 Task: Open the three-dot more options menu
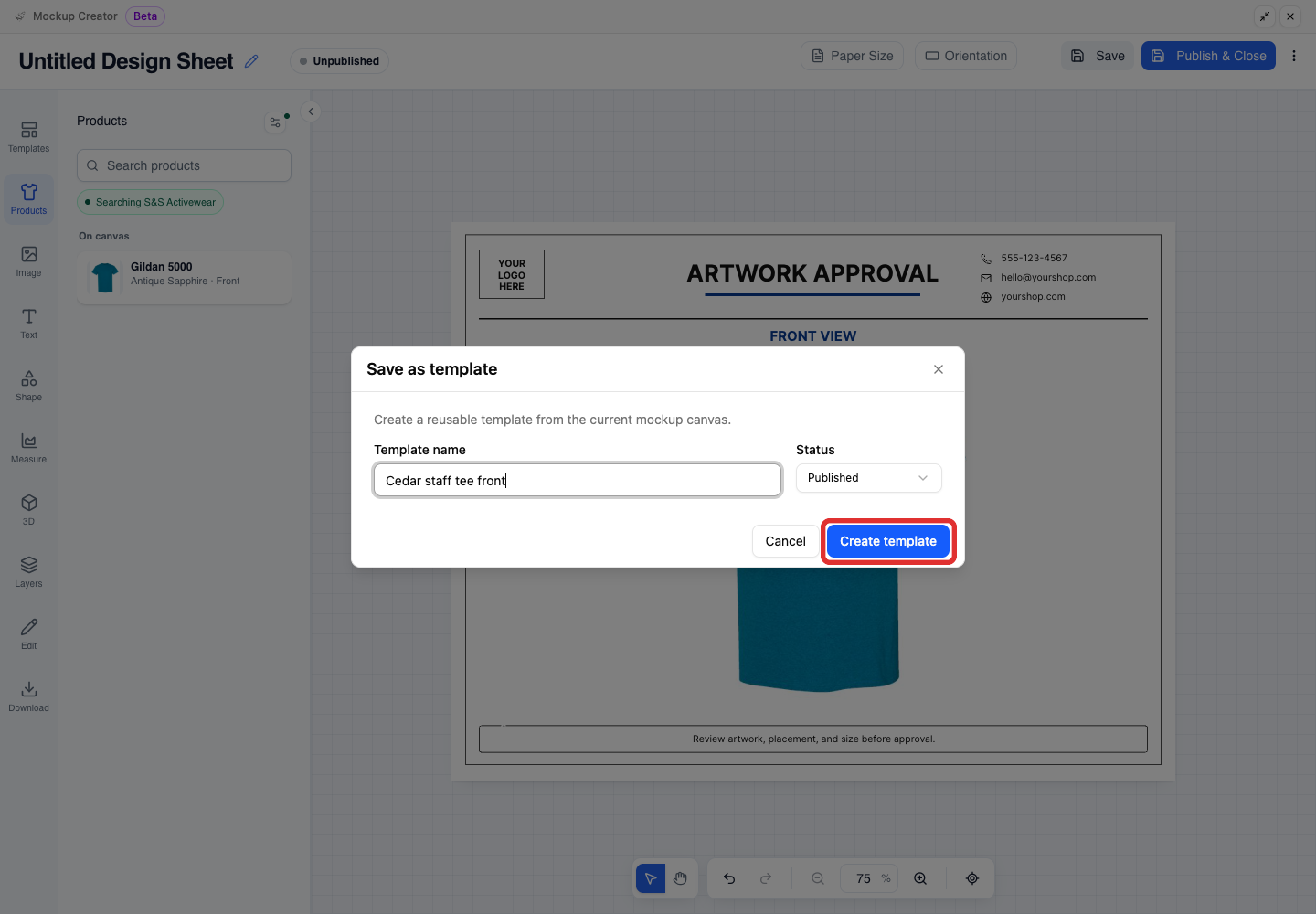[1294, 56]
